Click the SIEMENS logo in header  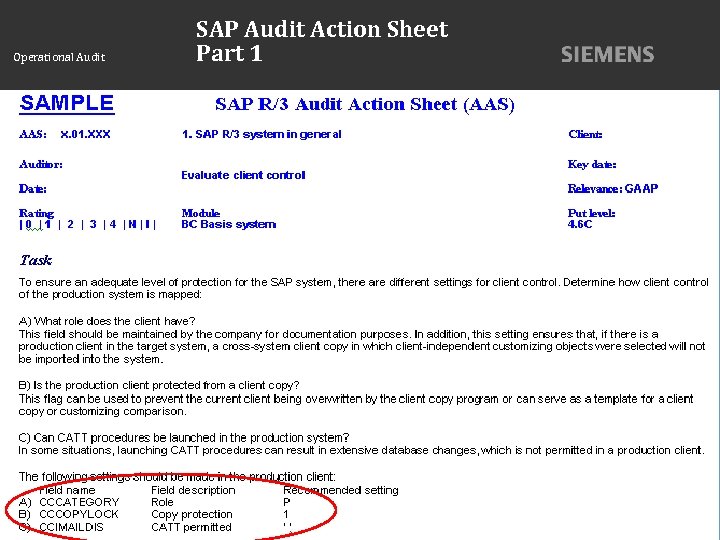point(607,55)
